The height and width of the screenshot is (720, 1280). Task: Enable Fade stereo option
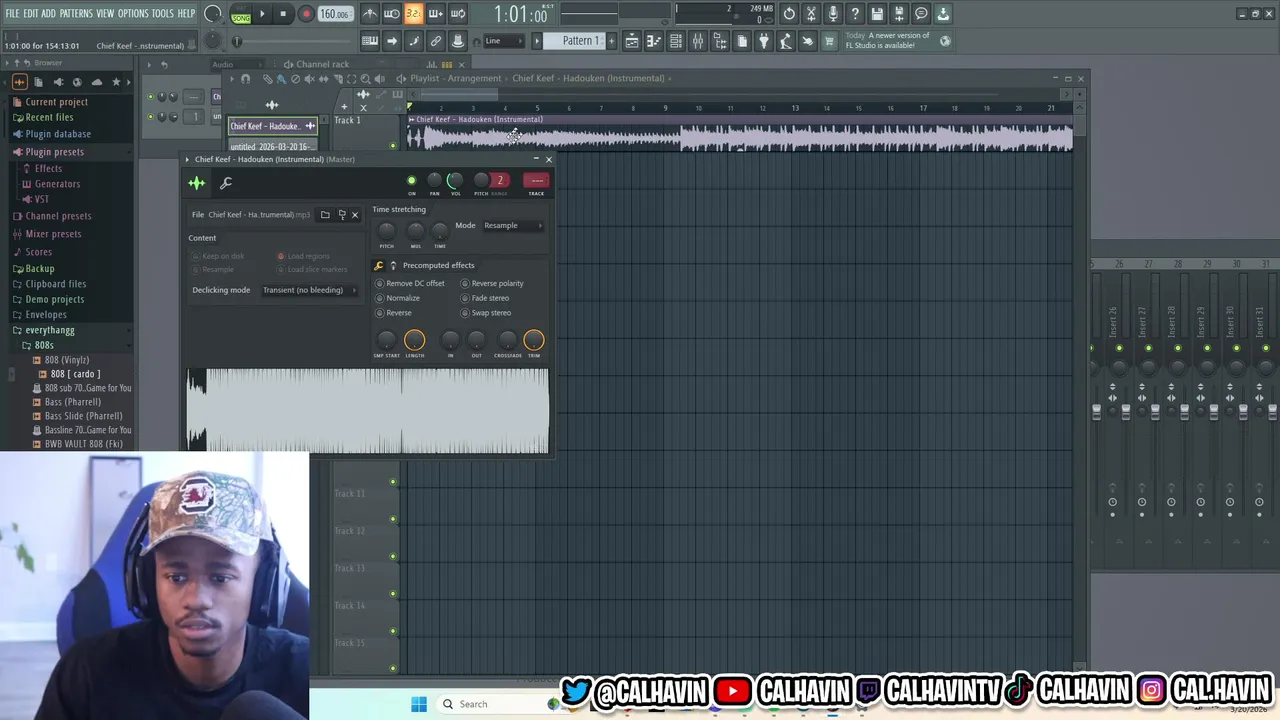click(485, 298)
